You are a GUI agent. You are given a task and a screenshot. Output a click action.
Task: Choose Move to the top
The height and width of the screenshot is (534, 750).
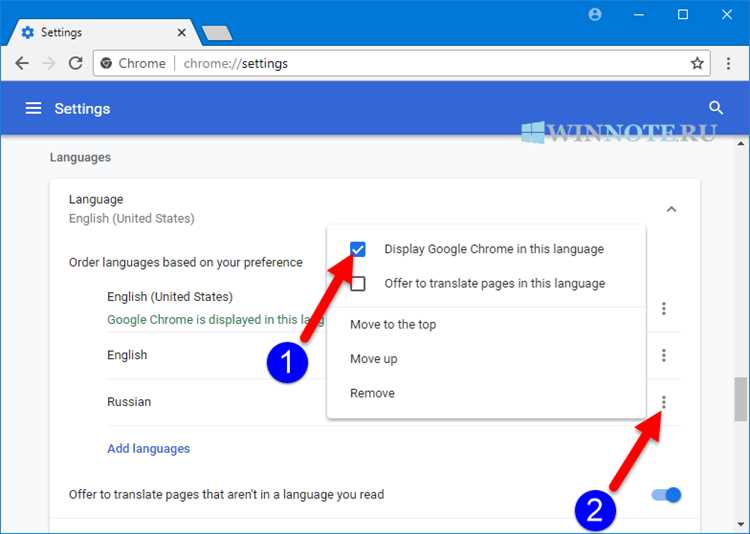(x=393, y=324)
